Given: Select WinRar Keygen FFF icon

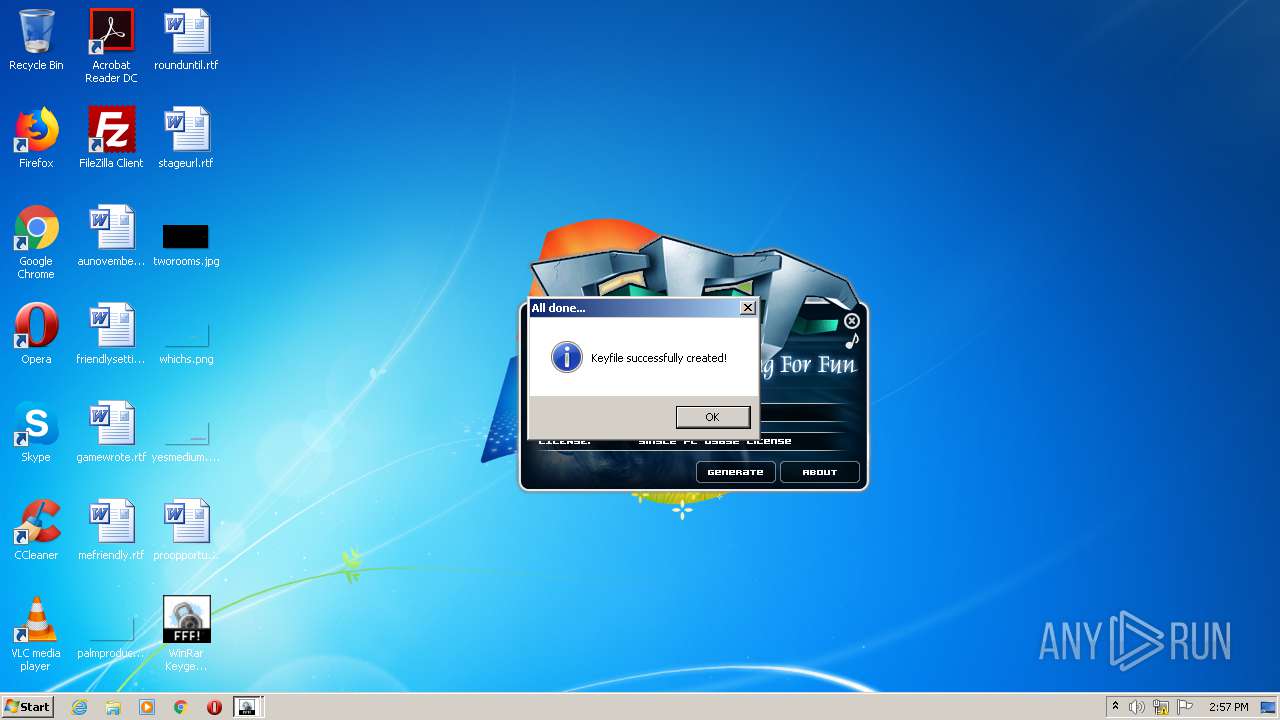Looking at the screenshot, I should (x=186, y=634).
